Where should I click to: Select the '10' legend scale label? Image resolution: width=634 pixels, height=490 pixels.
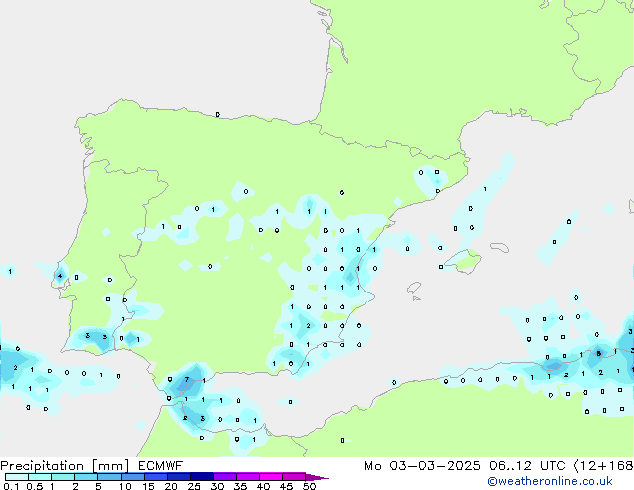tap(125, 486)
